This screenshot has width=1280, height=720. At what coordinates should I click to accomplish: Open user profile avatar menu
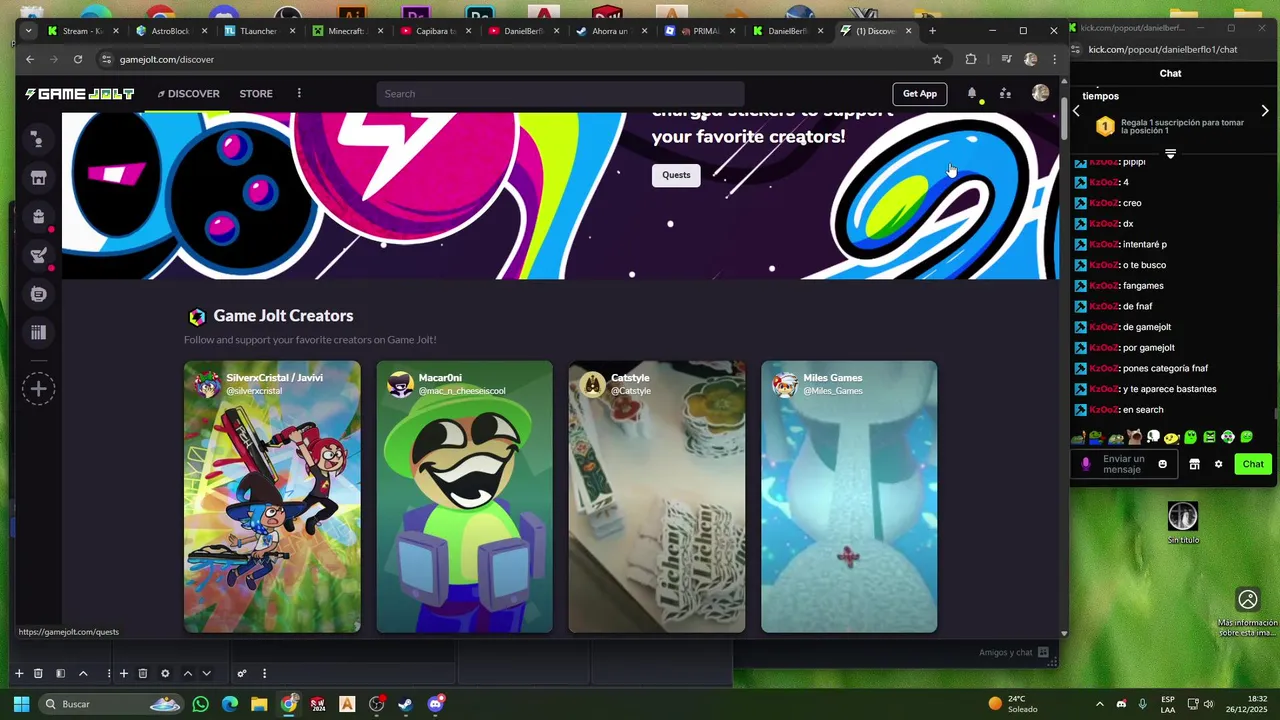1040,93
